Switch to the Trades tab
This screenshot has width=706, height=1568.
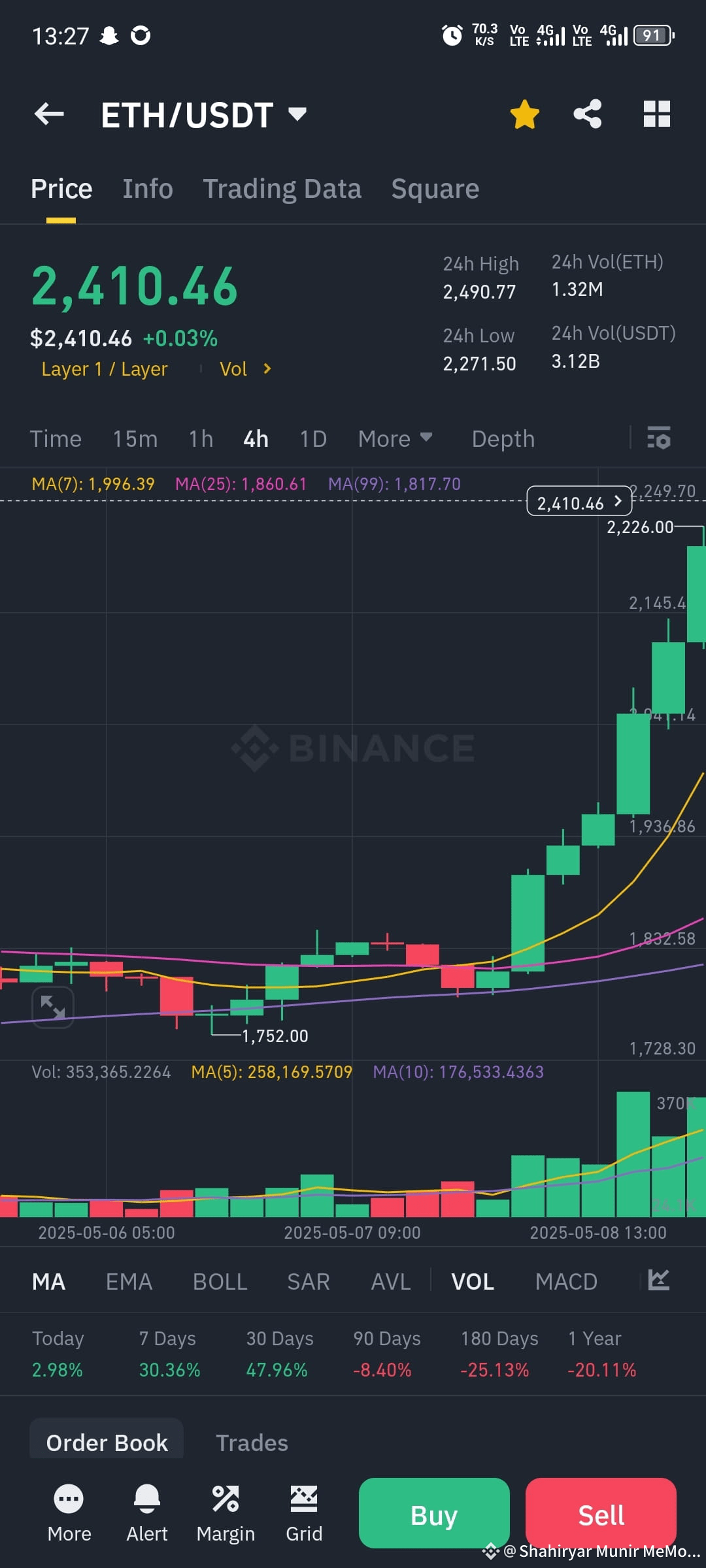pos(252,1443)
